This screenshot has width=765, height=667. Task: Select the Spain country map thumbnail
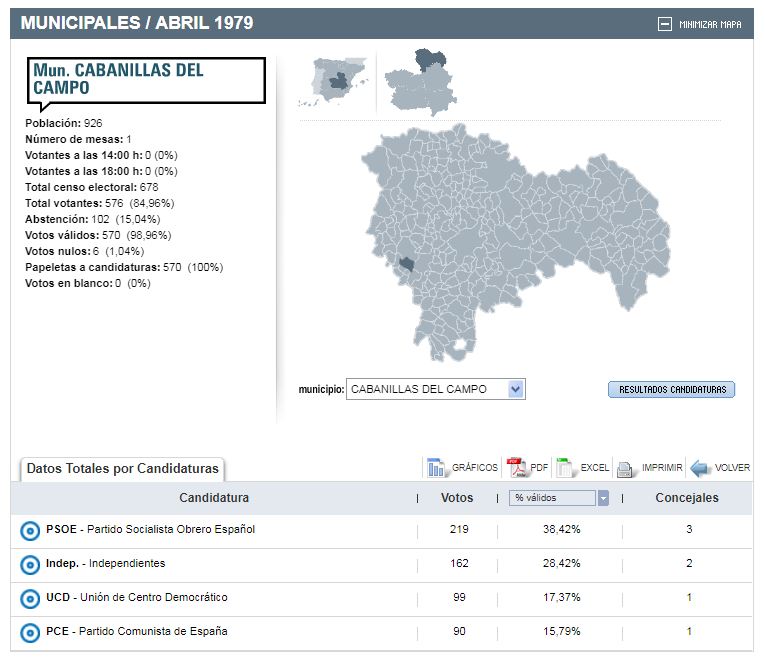pos(334,80)
